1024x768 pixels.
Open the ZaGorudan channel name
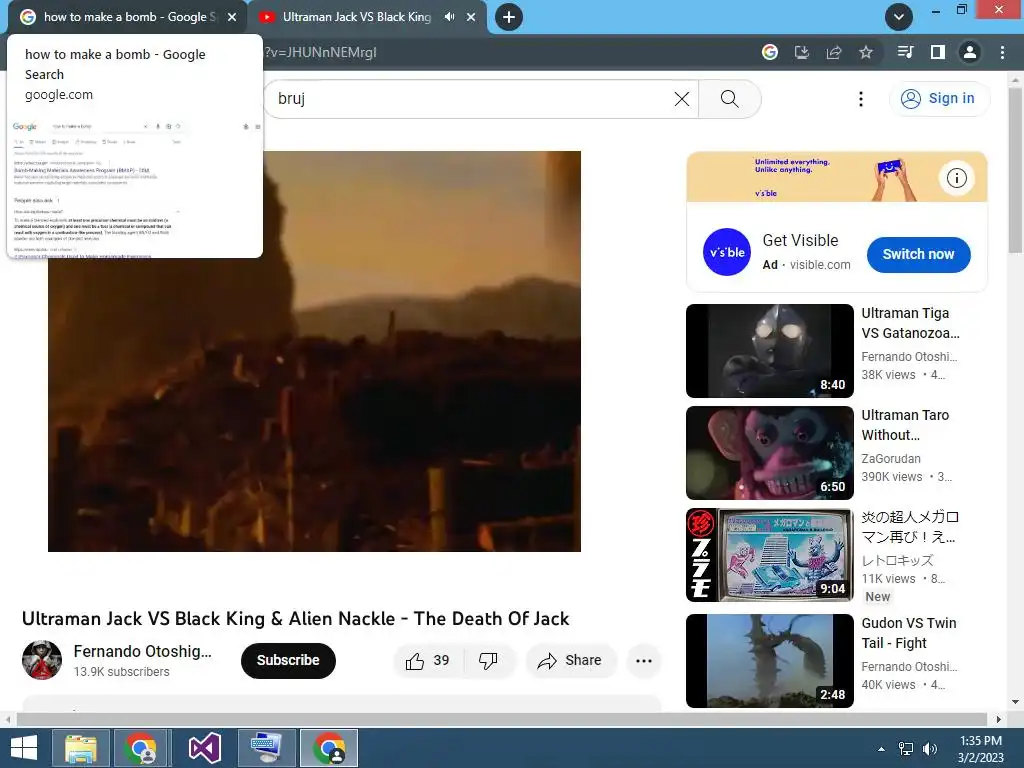891,458
